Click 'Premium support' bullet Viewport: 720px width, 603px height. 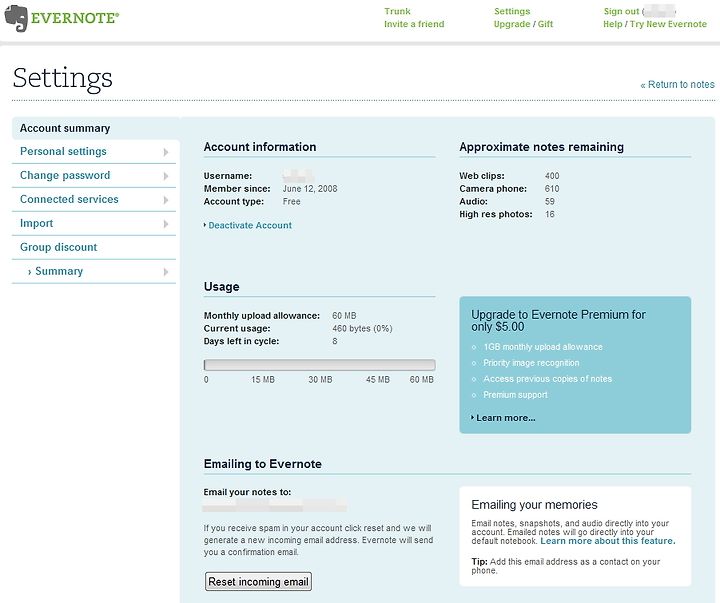(515, 395)
